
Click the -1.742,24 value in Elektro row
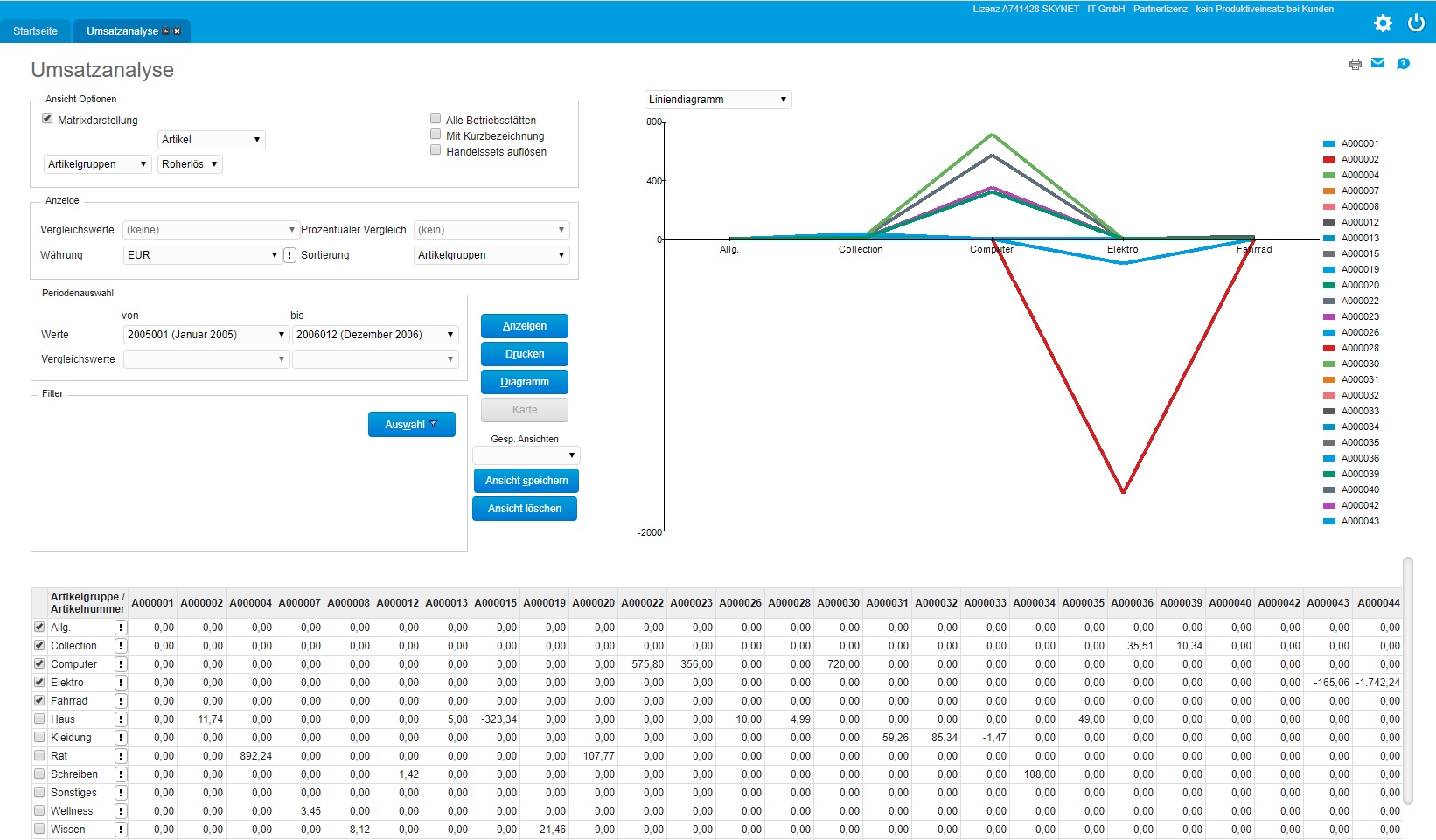(1377, 683)
